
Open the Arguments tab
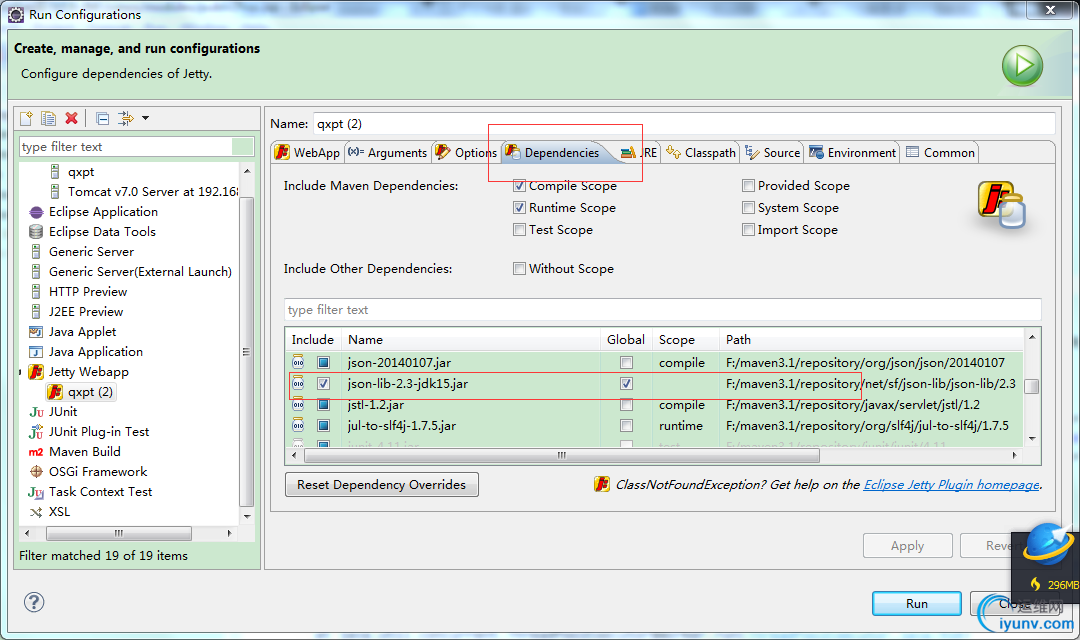387,153
